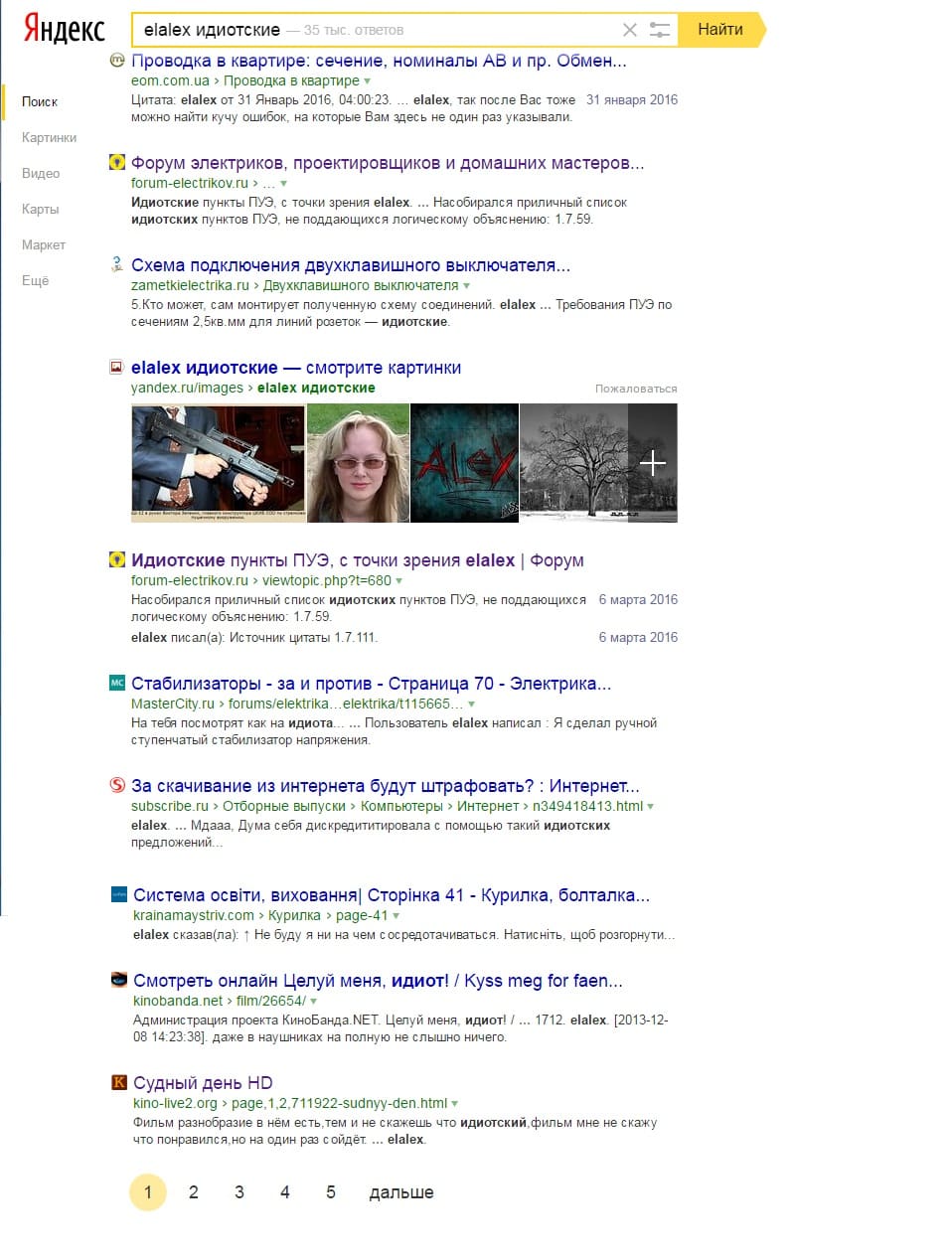The image size is (952, 1256).
Task: Go to results page 3
Action: point(239,1191)
